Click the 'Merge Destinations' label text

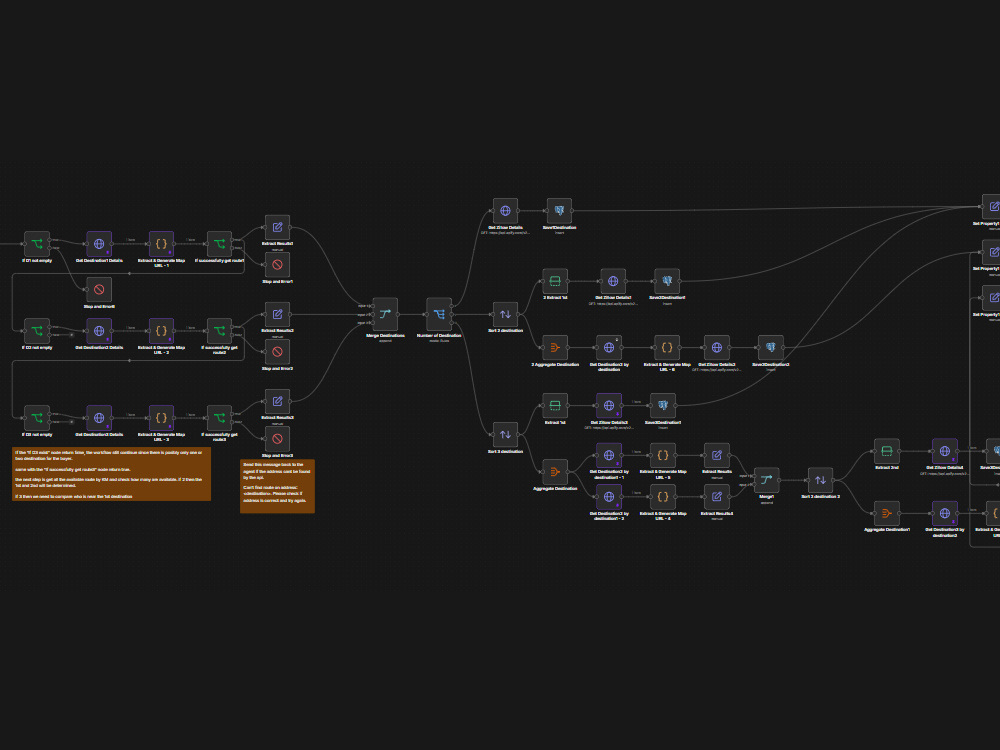coord(385,335)
